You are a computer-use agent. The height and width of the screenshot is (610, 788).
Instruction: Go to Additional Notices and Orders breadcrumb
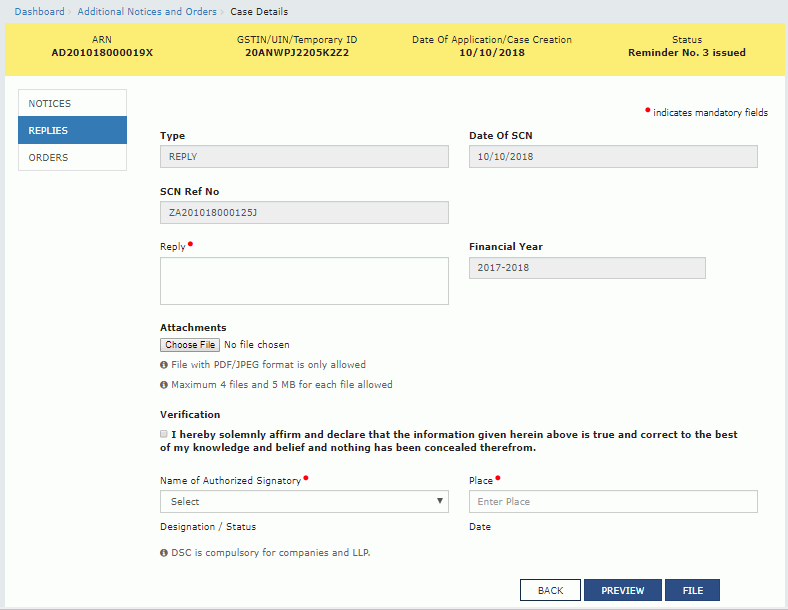[147, 12]
